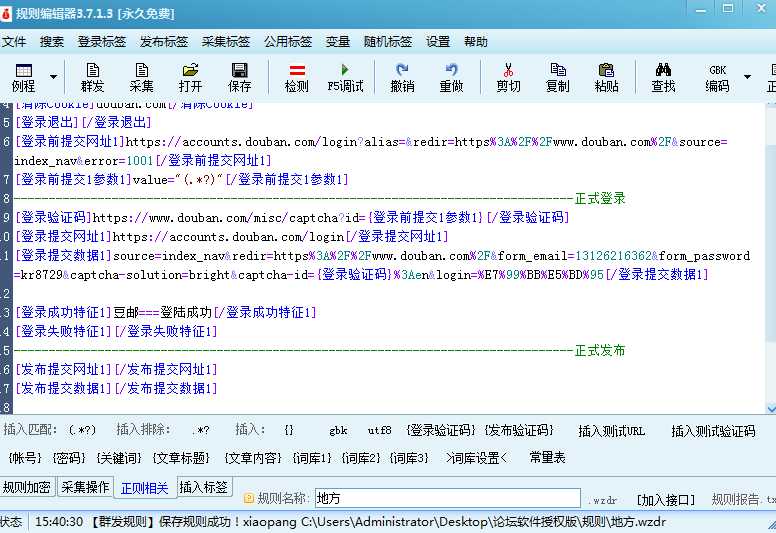Insert the {关键词} variable
The height and width of the screenshot is (533, 776).
point(119,458)
